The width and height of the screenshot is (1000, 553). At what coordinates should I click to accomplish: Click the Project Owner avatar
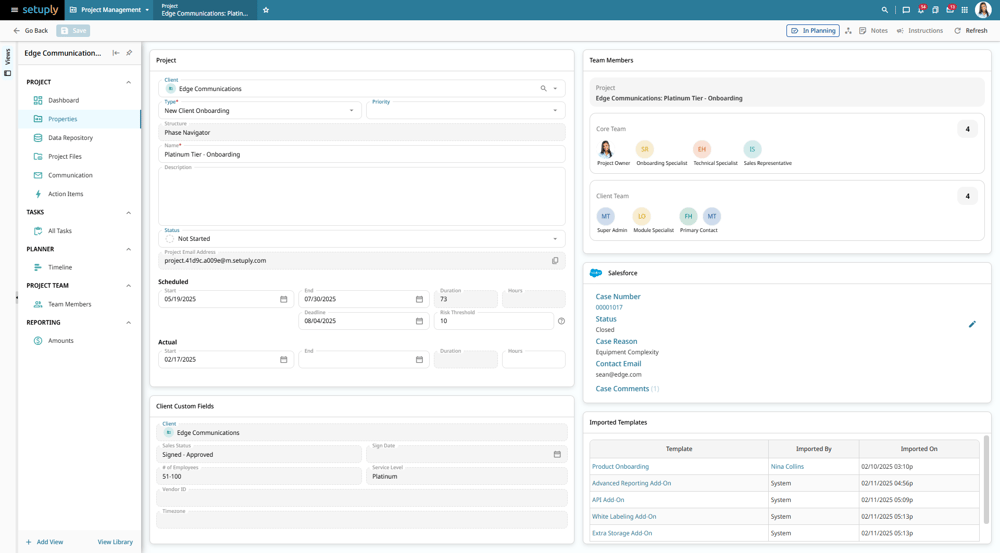(606, 149)
